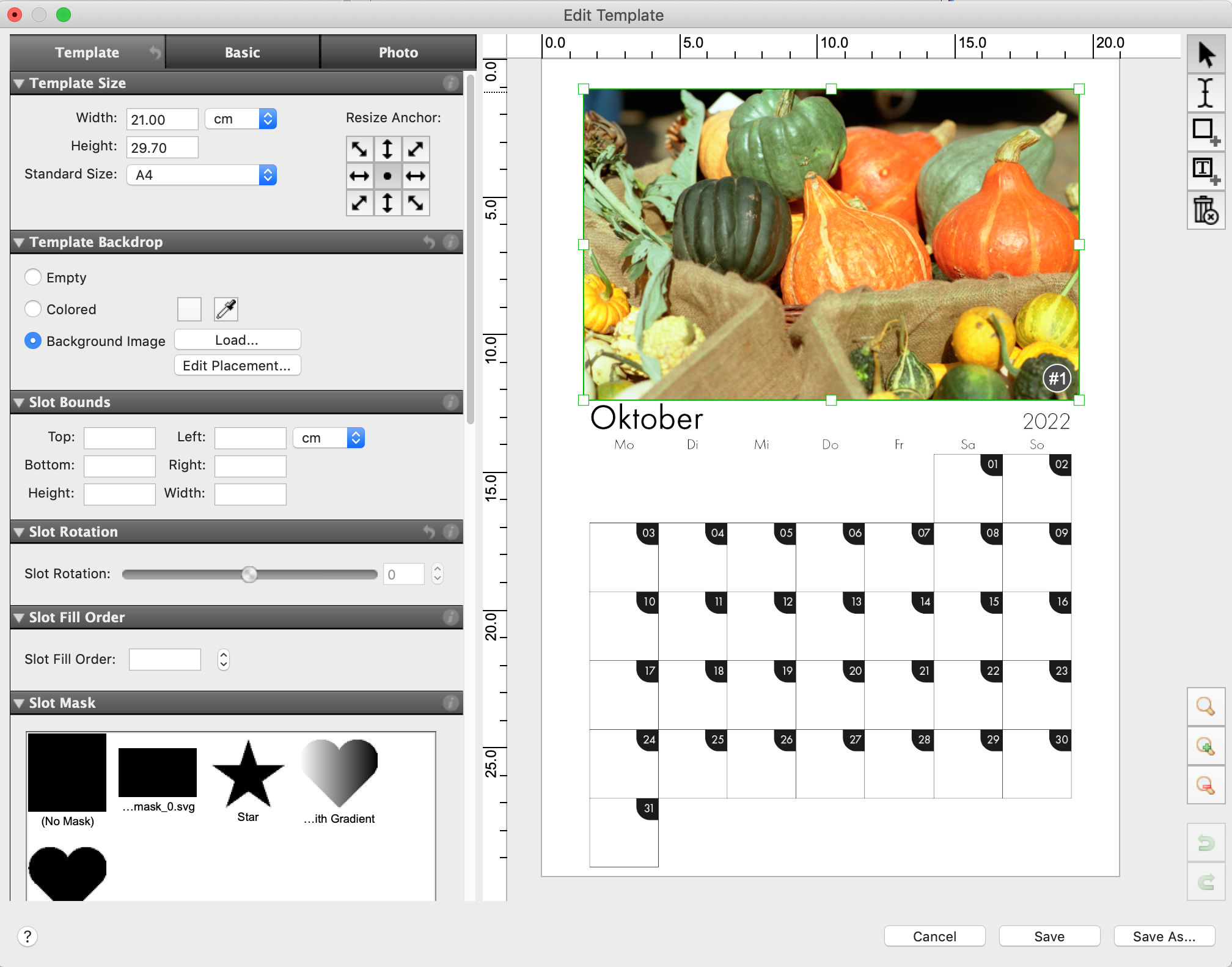The width and height of the screenshot is (1232, 967).
Task: Collapse the Slot Bounds section
Action: click(x=19, y=402)
